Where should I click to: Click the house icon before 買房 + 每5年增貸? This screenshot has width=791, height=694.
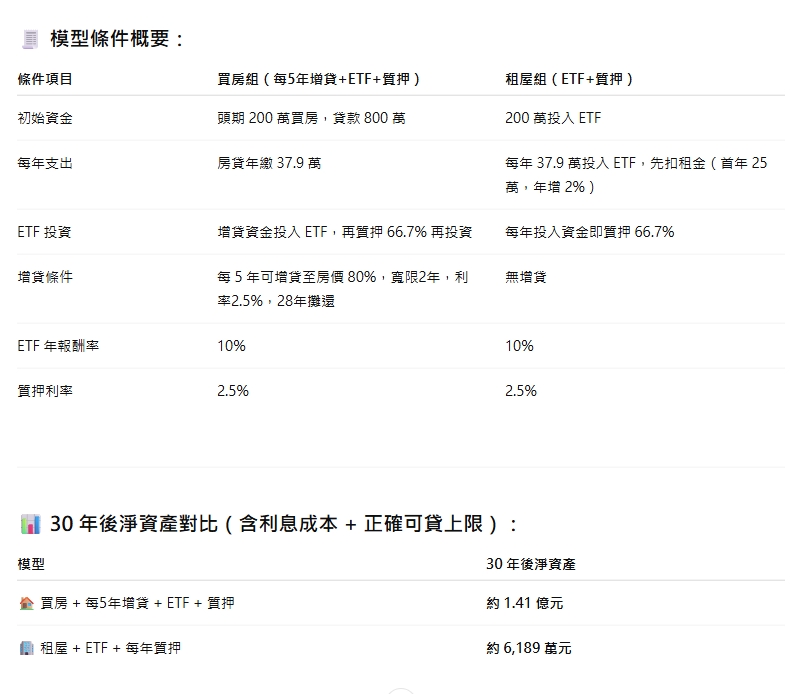tap(27, 603)
